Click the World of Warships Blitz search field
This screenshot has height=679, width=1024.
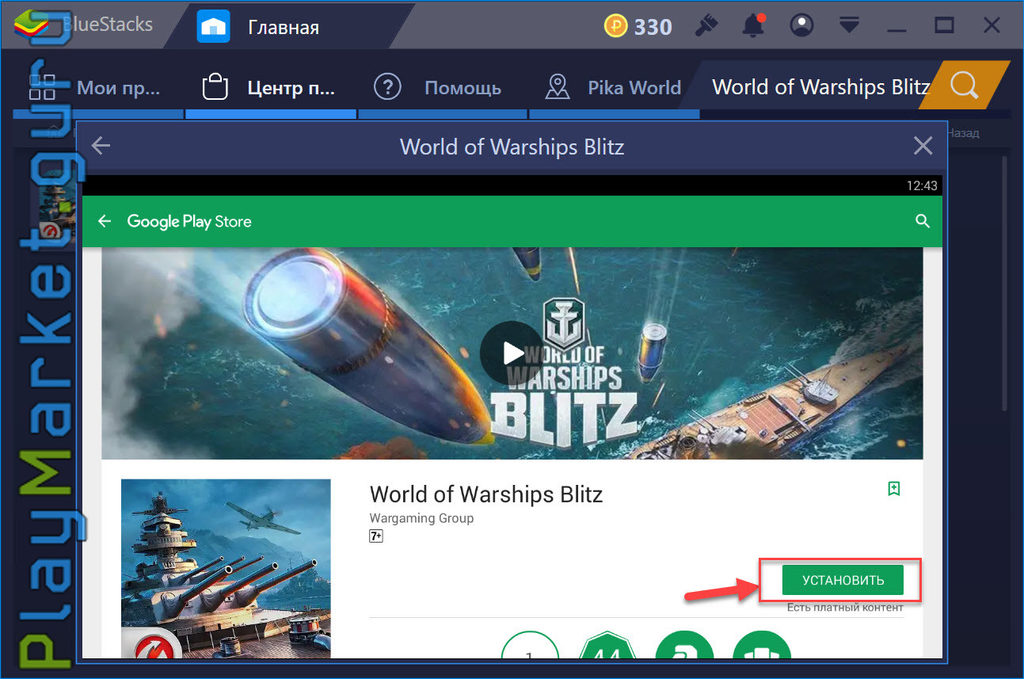[x=820, y=87]
